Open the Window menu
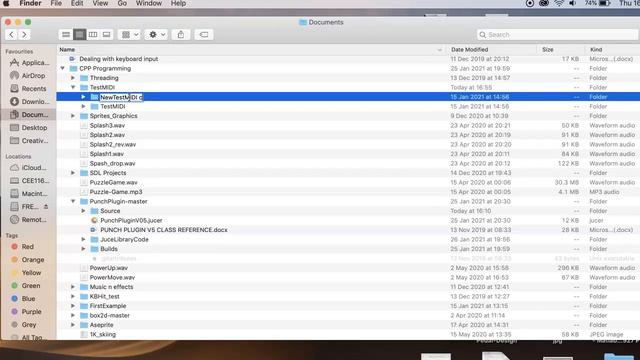Screen dimensions: 640x360 [x=149, y=3]
